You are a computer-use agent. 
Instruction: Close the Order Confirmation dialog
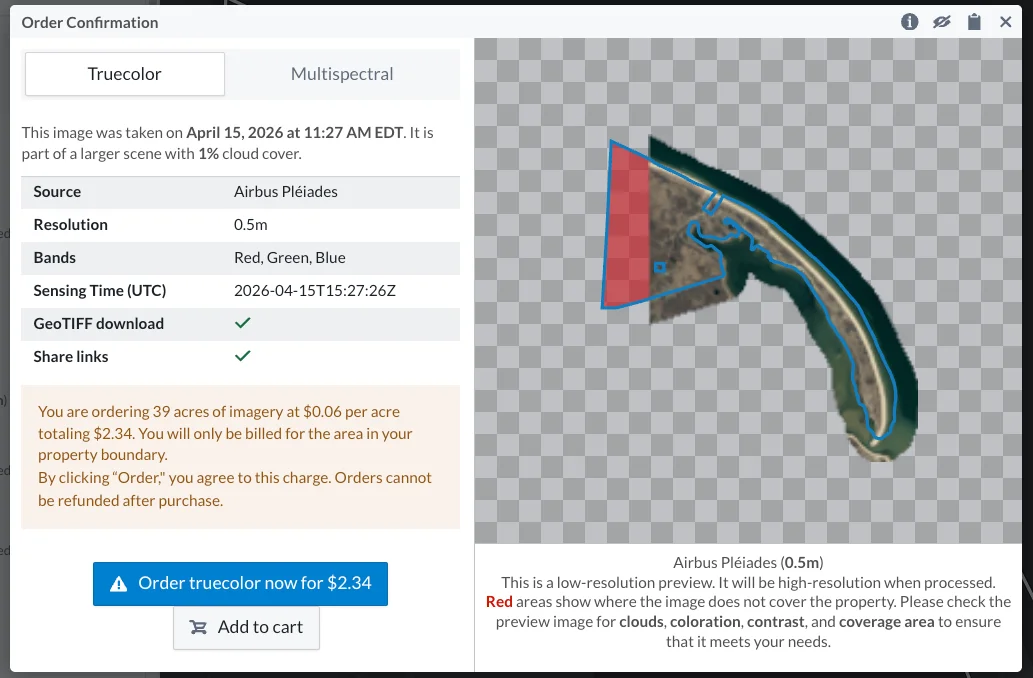[1005, 22]
